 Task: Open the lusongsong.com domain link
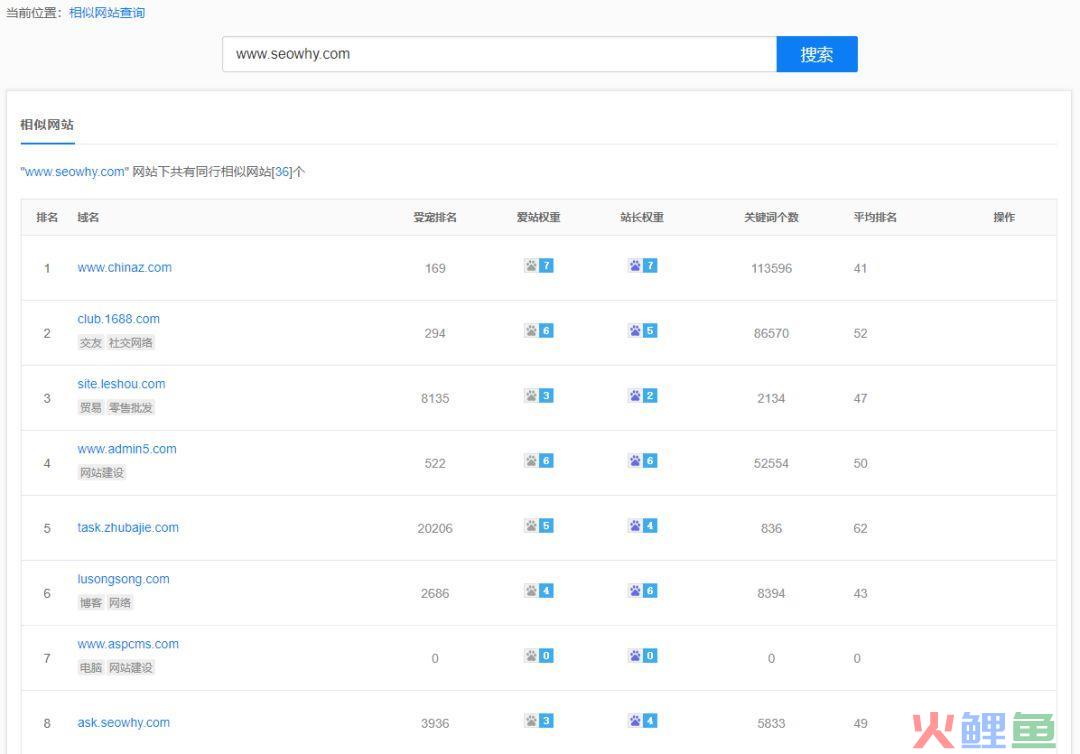[x=123, y=579]
